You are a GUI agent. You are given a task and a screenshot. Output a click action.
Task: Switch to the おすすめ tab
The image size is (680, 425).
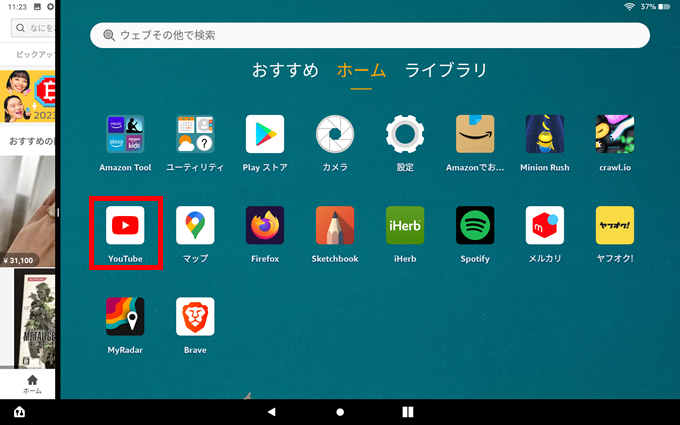(x=285, y=70)
